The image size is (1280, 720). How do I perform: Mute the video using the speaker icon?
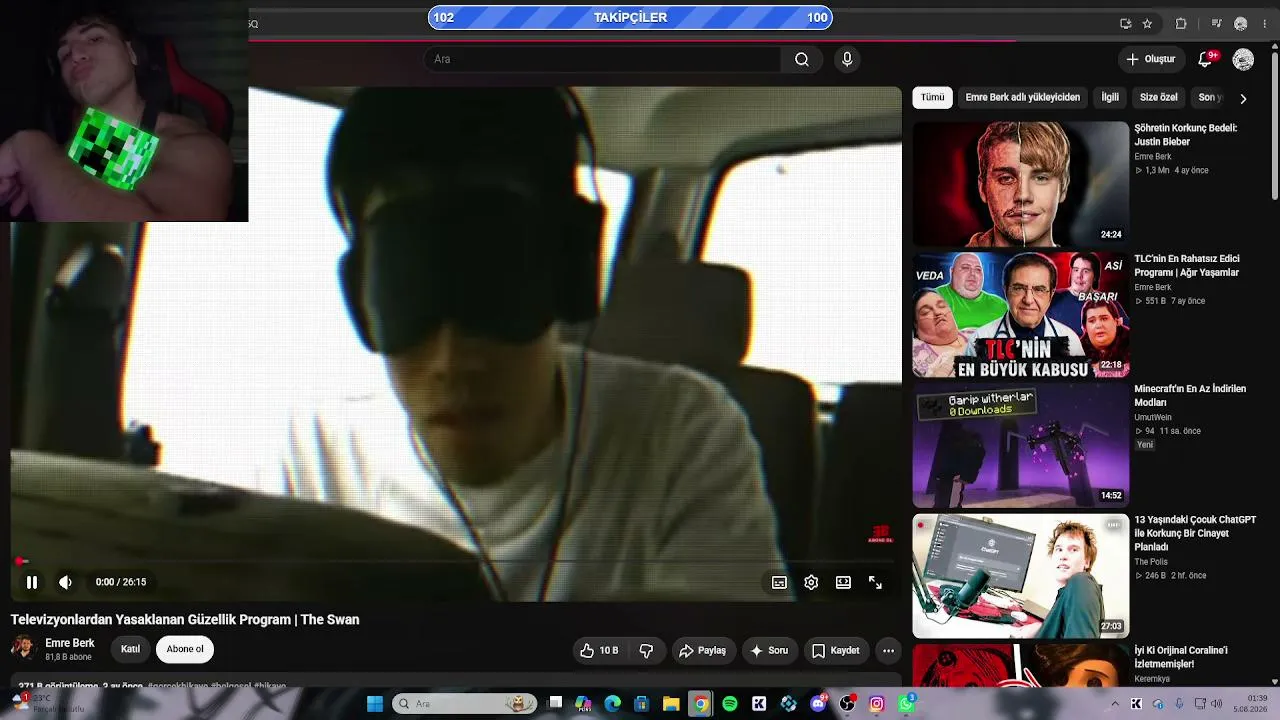65,582
